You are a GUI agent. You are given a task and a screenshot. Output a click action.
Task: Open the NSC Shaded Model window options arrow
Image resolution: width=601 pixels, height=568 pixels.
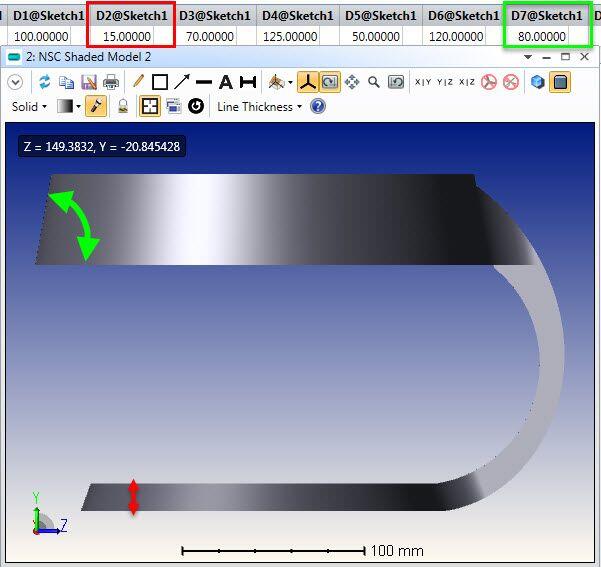pyautogui.click(x=528, y=57)
